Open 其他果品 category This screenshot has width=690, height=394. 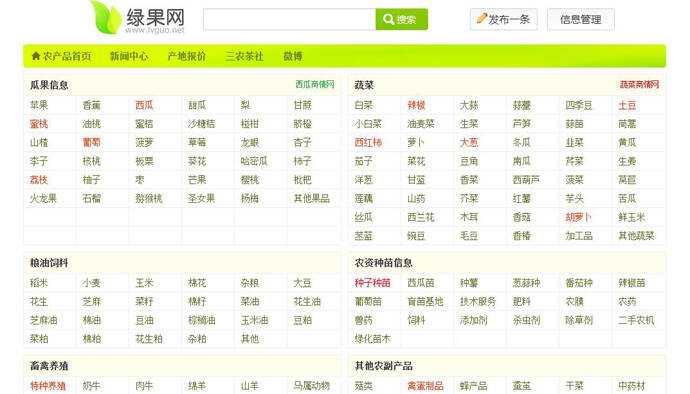pyautogui.click(x=312, y=199)
